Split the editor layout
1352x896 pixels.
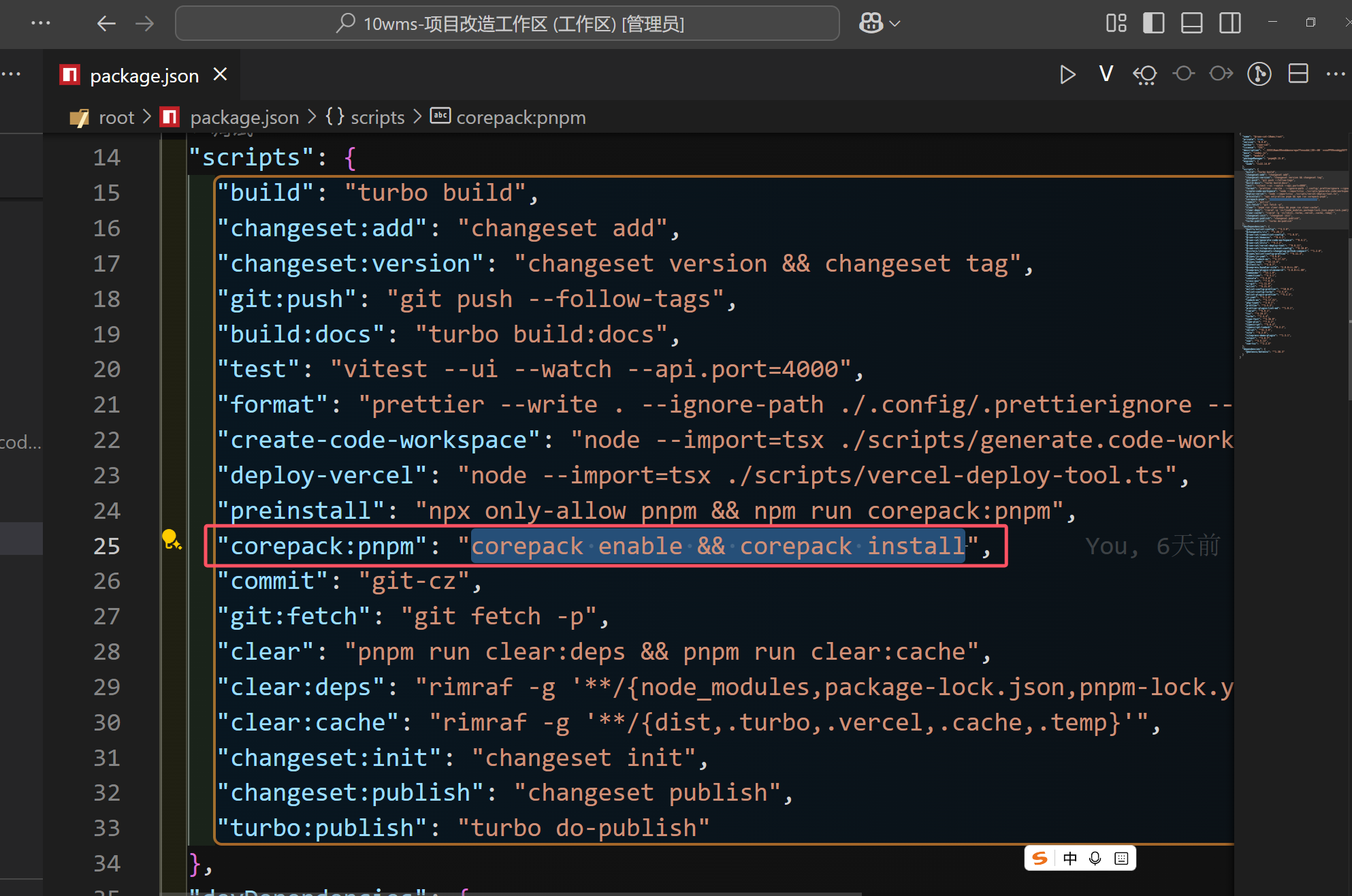click(1298, 74)
